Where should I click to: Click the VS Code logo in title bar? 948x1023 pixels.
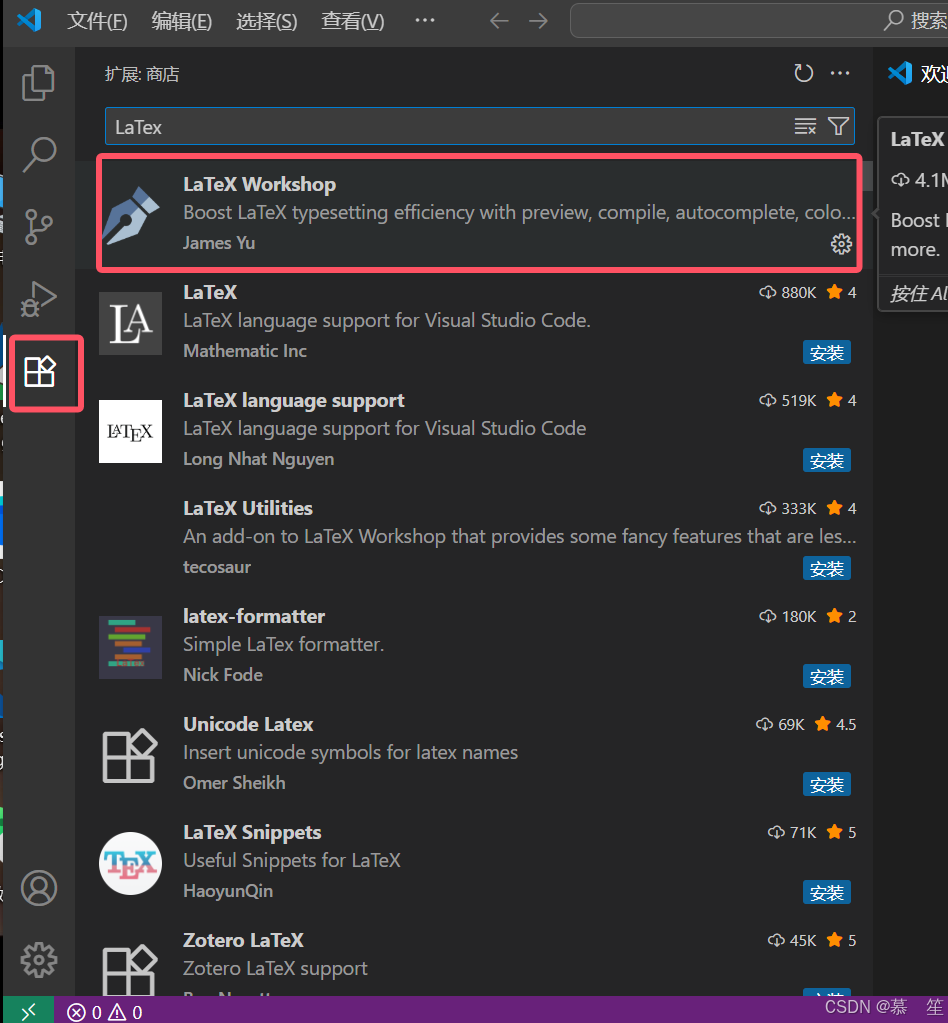[x=29, y=20]
